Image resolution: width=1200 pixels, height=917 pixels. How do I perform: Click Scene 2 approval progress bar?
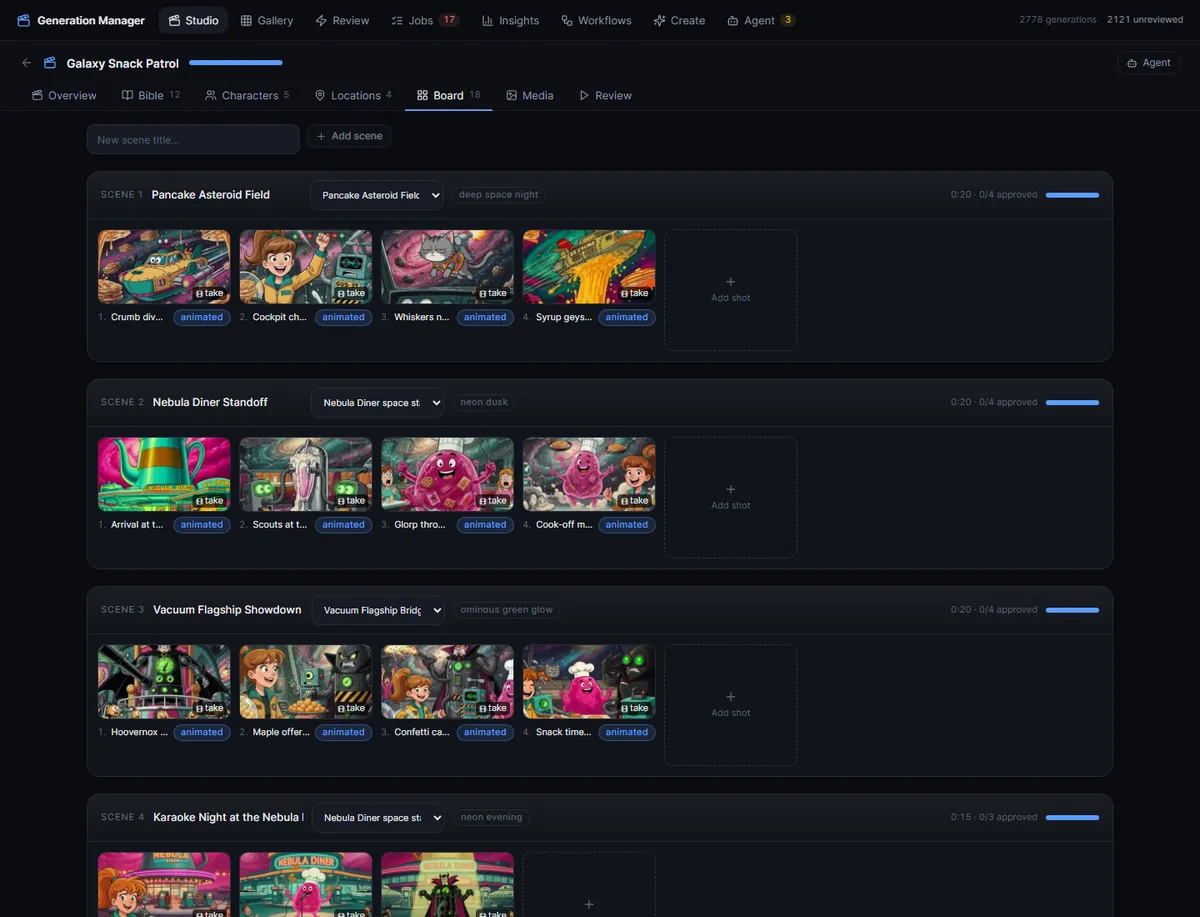[x=1072, y=402]
